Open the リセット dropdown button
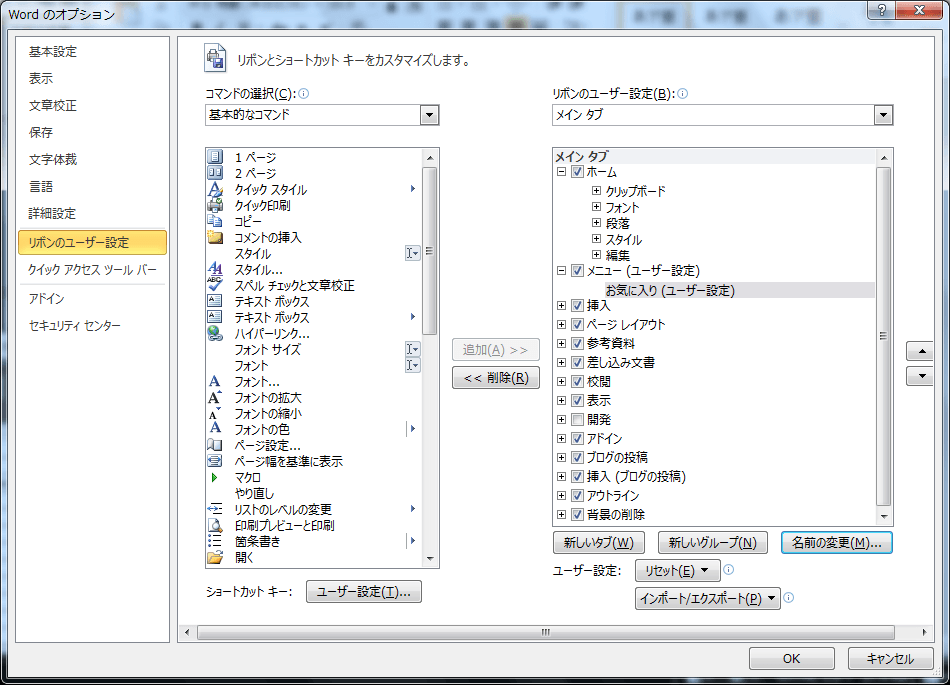The image size is (950, 685). 677,571
